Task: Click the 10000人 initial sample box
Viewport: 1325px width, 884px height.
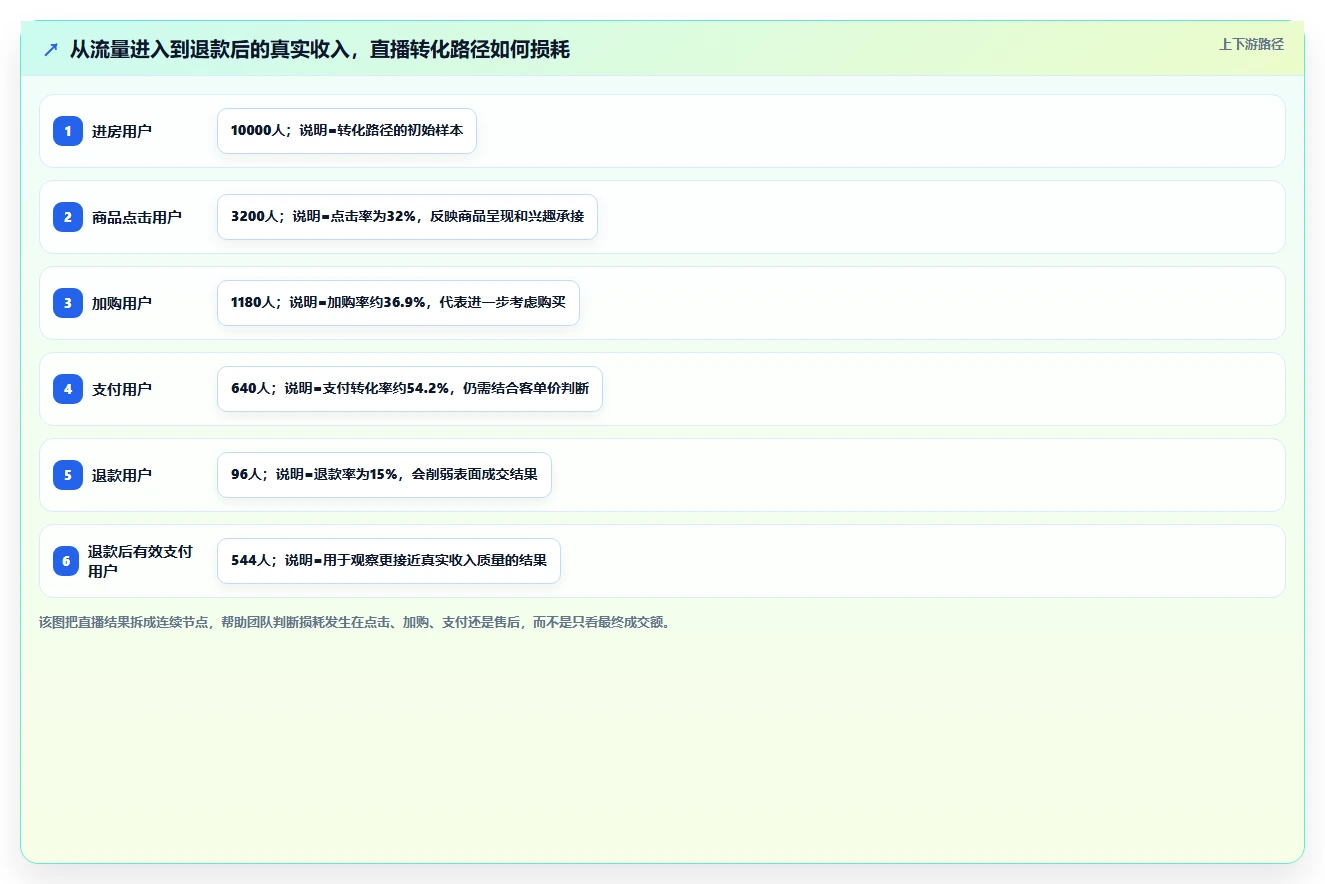Action: coord(347,131)
